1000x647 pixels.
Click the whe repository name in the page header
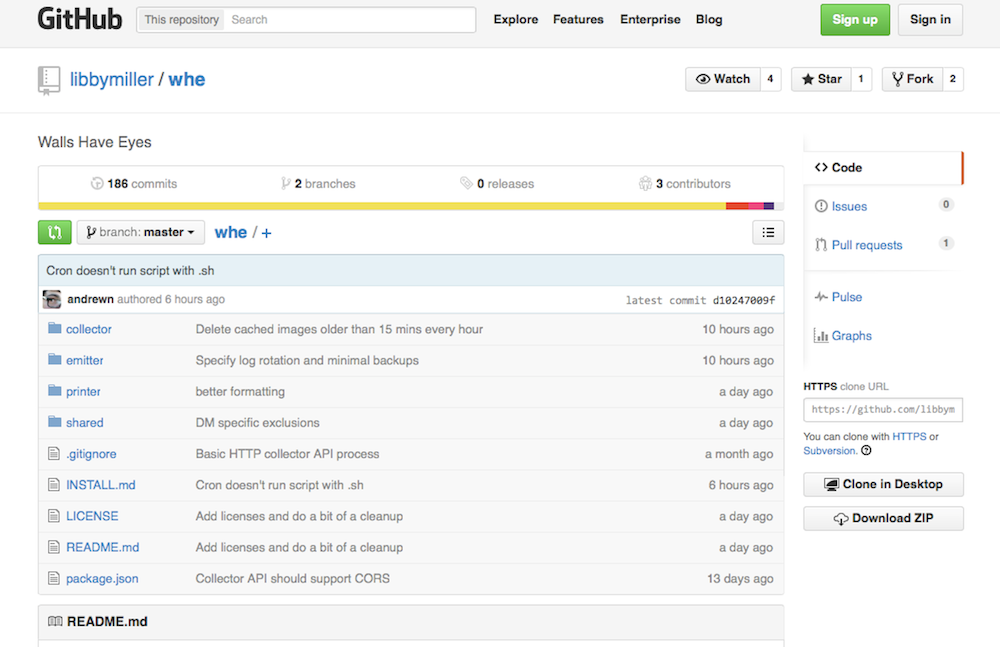pyautogui.click(x=187, y=80)
